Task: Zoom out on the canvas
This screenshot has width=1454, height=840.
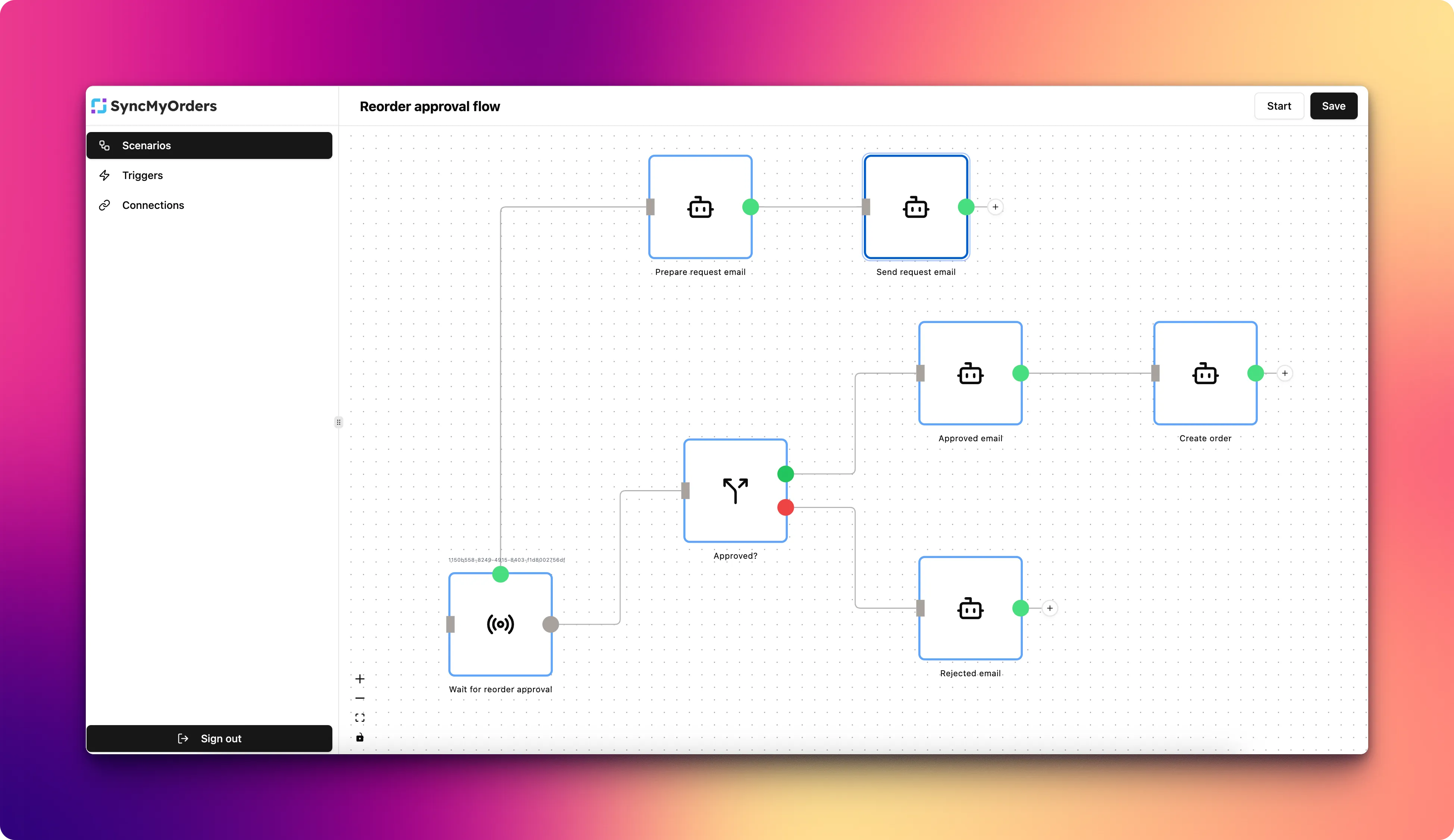Action: coord(360,699)
